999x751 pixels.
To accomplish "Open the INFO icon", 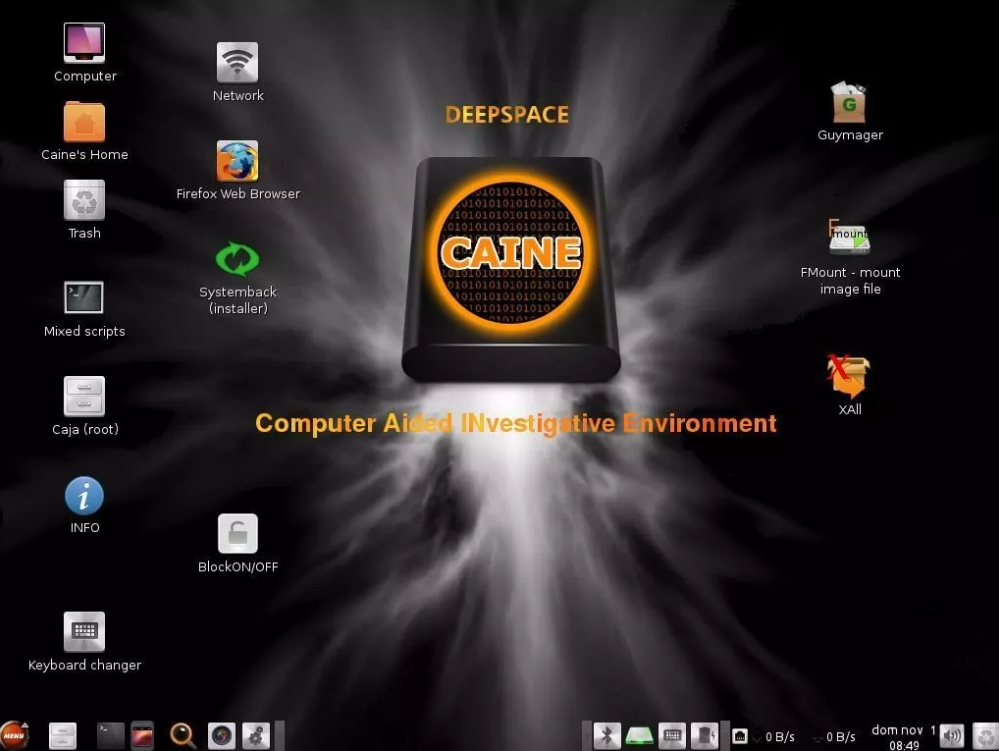I will [x=84, y=495].
